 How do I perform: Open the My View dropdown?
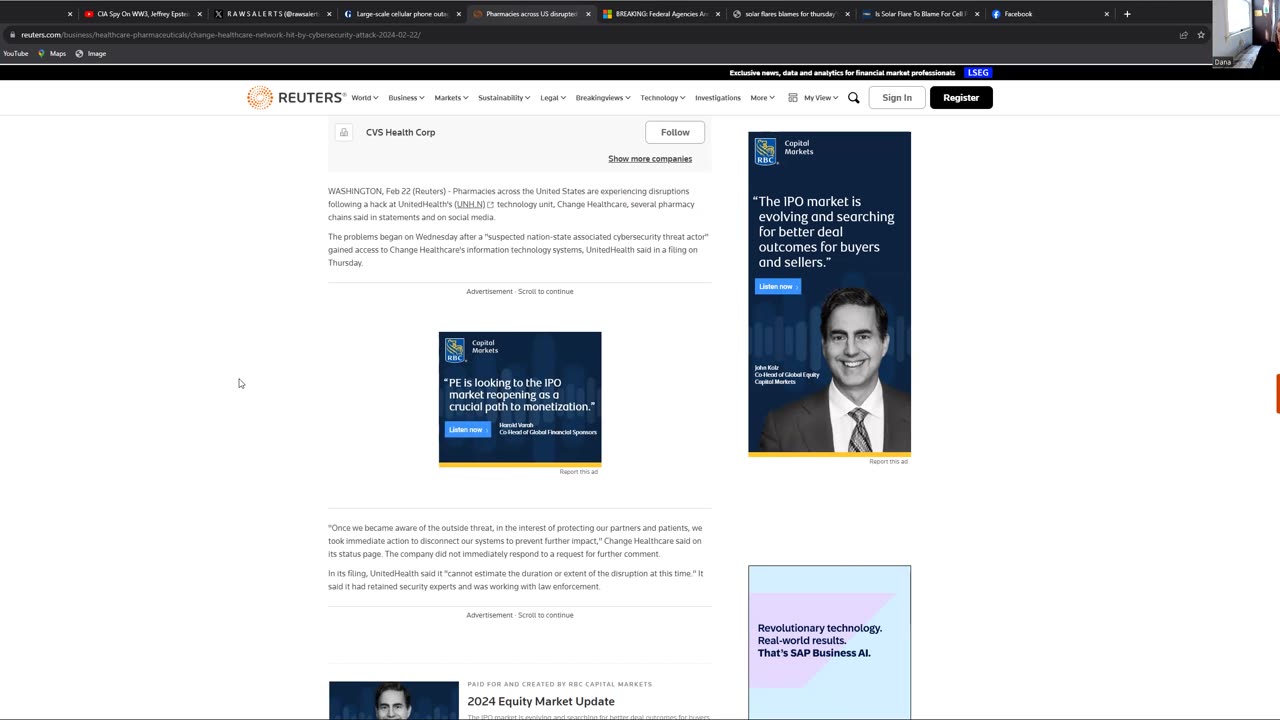click(813, 98)
